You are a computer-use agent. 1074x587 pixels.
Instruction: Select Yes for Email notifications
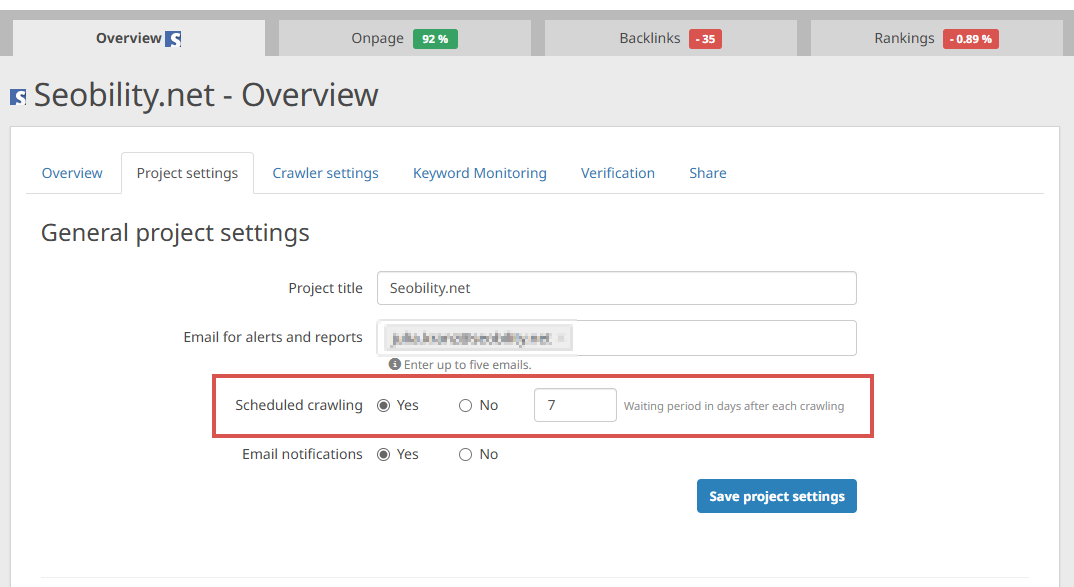coord(384,454)
